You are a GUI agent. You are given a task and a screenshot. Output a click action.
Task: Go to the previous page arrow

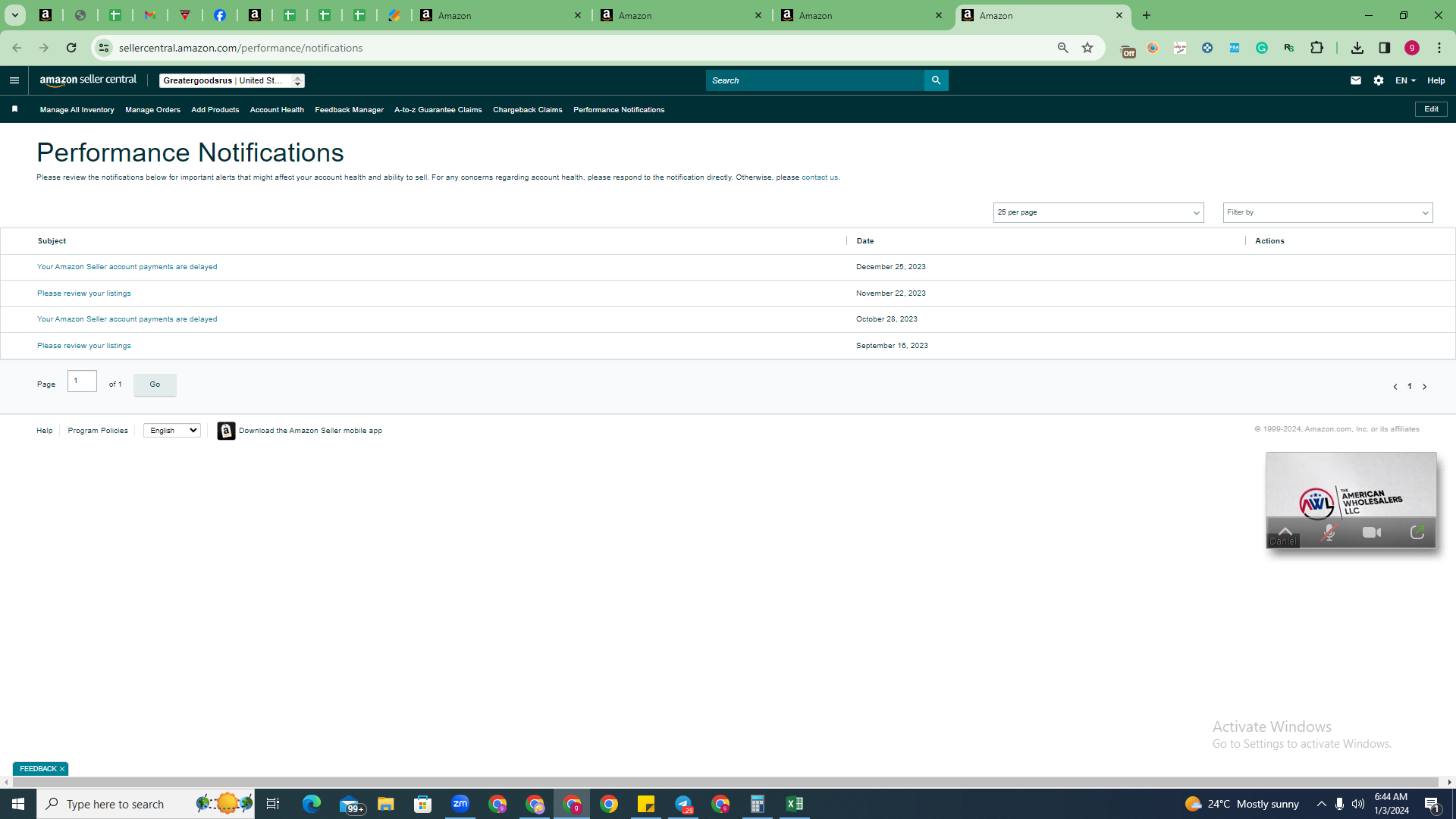click(1395, 387)
